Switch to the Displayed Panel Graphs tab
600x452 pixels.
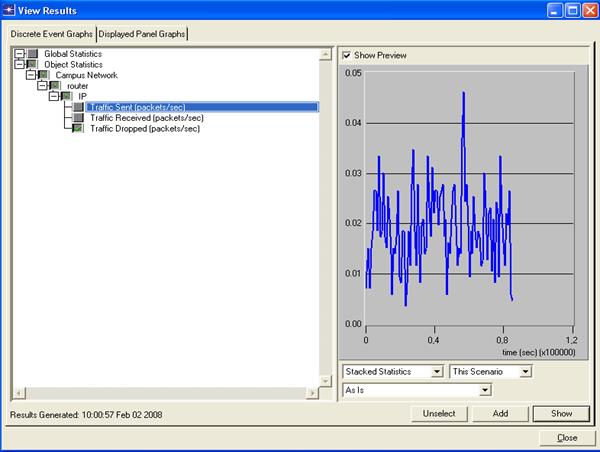point(141,33)
